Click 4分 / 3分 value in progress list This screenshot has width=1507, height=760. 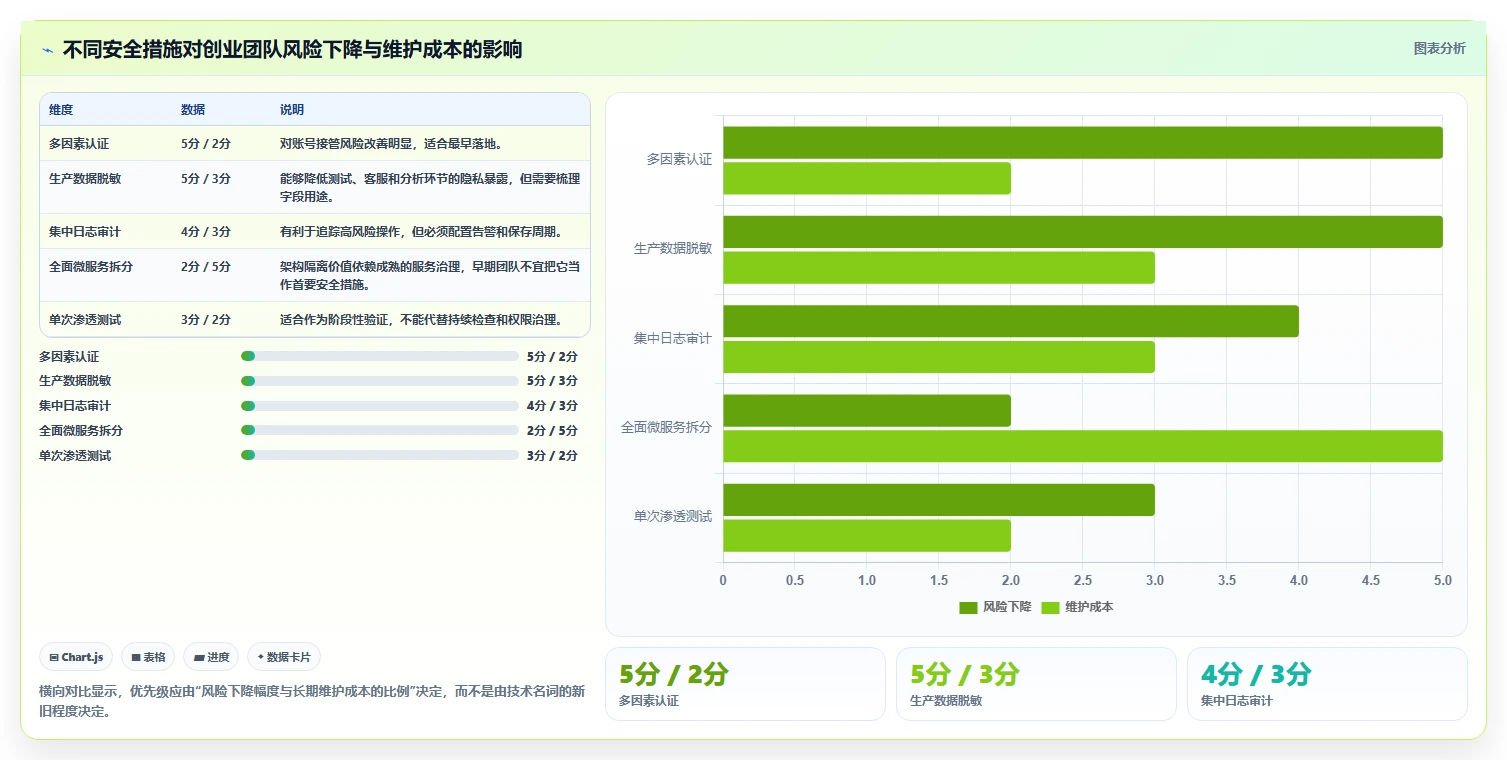(x=552, y=406)
